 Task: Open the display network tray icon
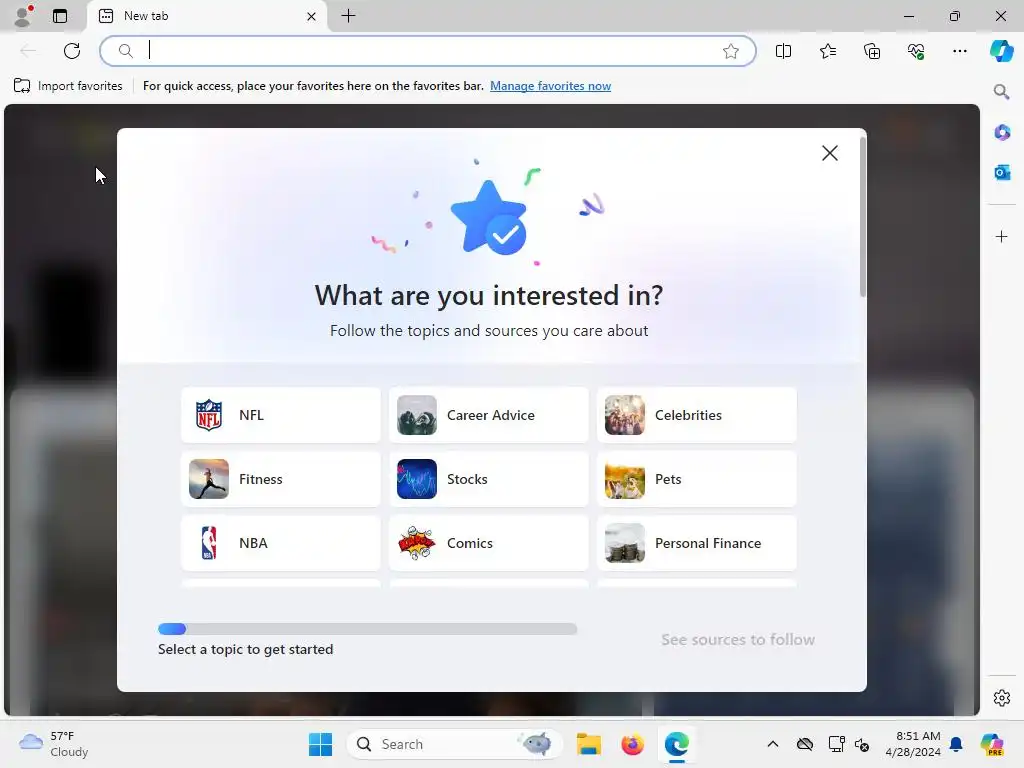click(836, 744)
